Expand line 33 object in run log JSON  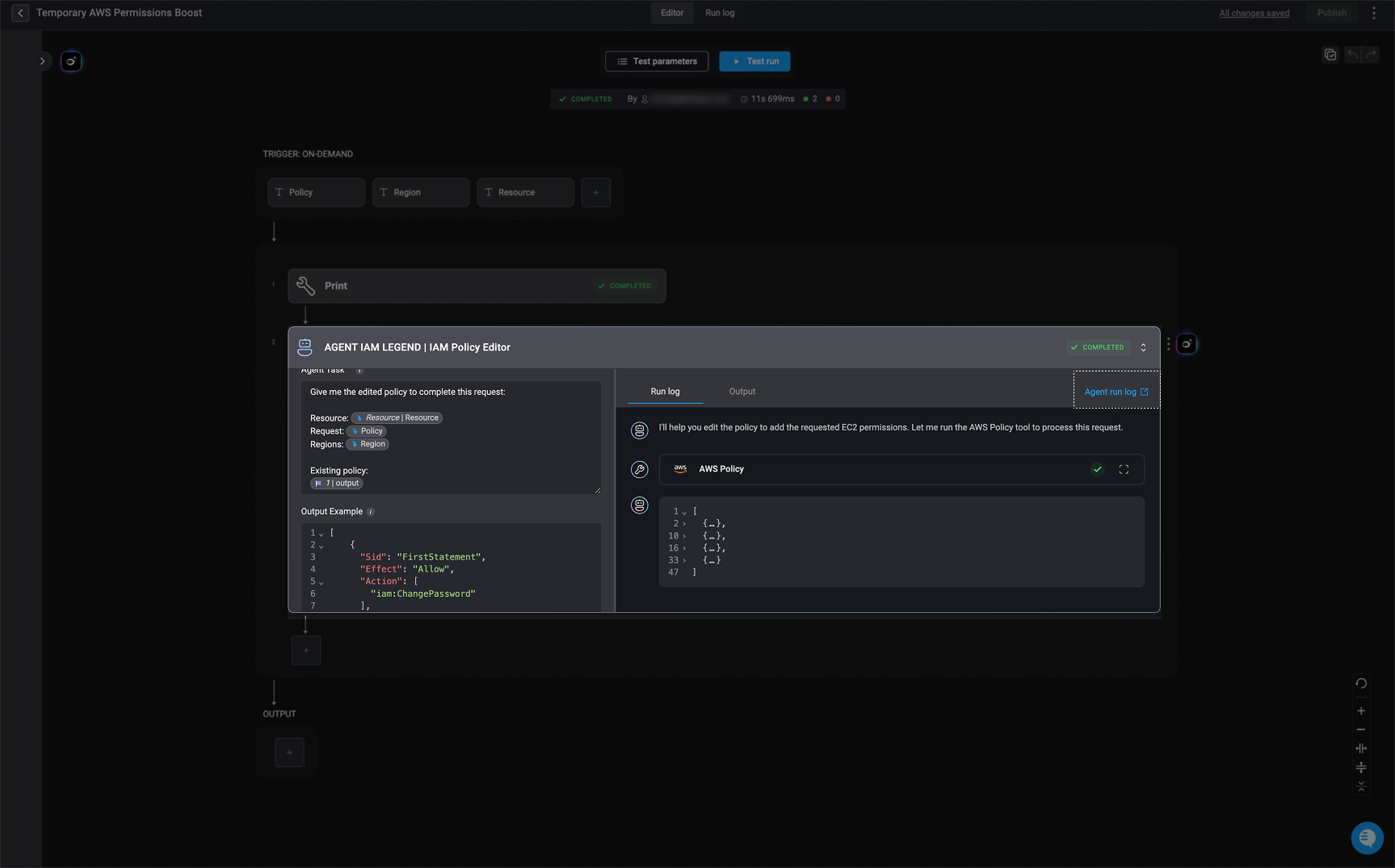(684, 560)
